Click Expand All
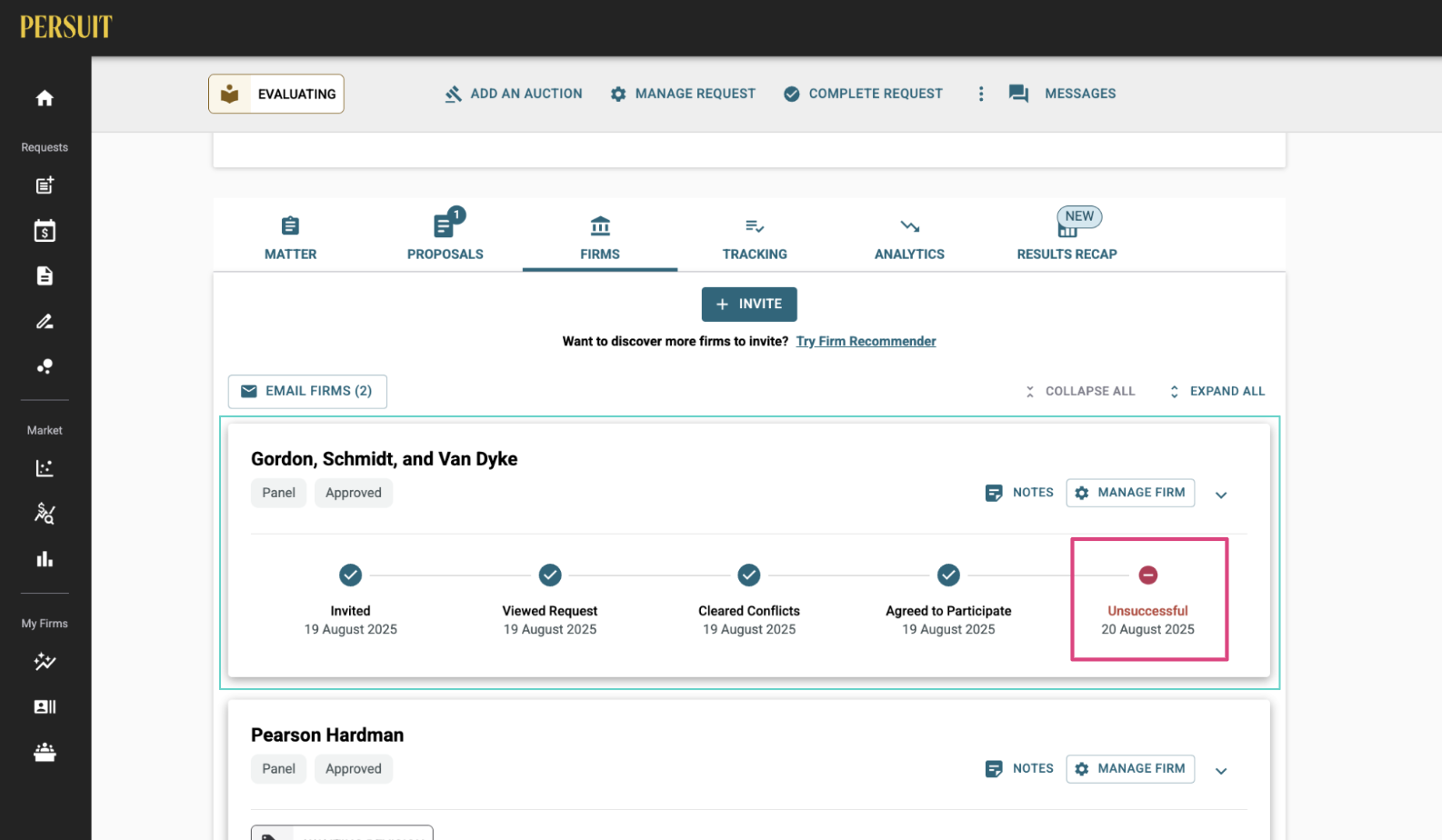The height and width of the screenshot is (840, 1442). tap(1217, 391)
